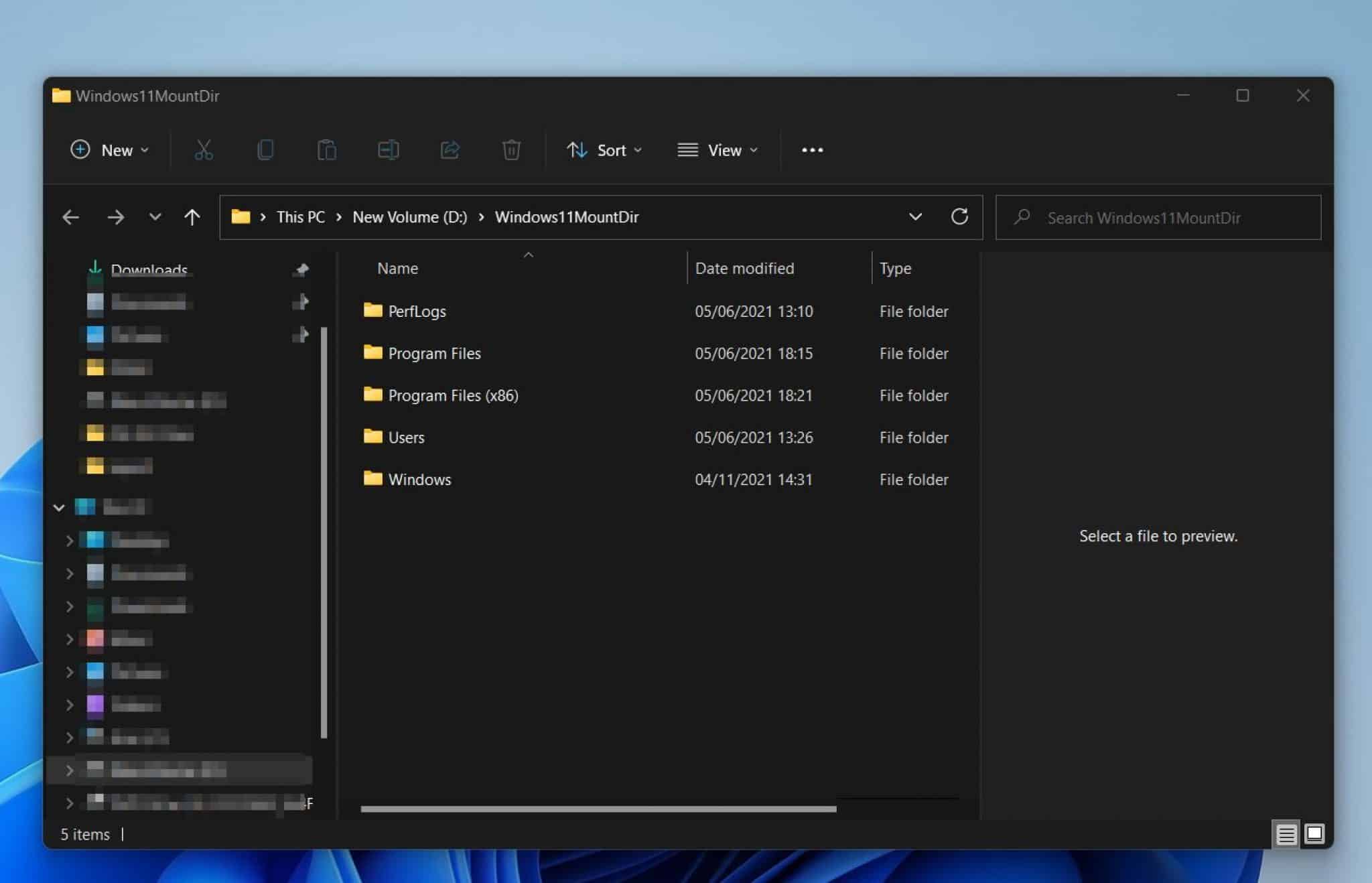The image size is (1372, 883).
Task: Switch to details view in status bar
Action: coord(1286,834)
